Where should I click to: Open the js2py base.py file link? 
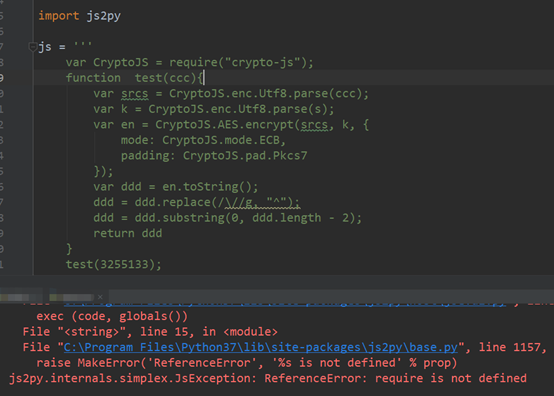point(261,347)
